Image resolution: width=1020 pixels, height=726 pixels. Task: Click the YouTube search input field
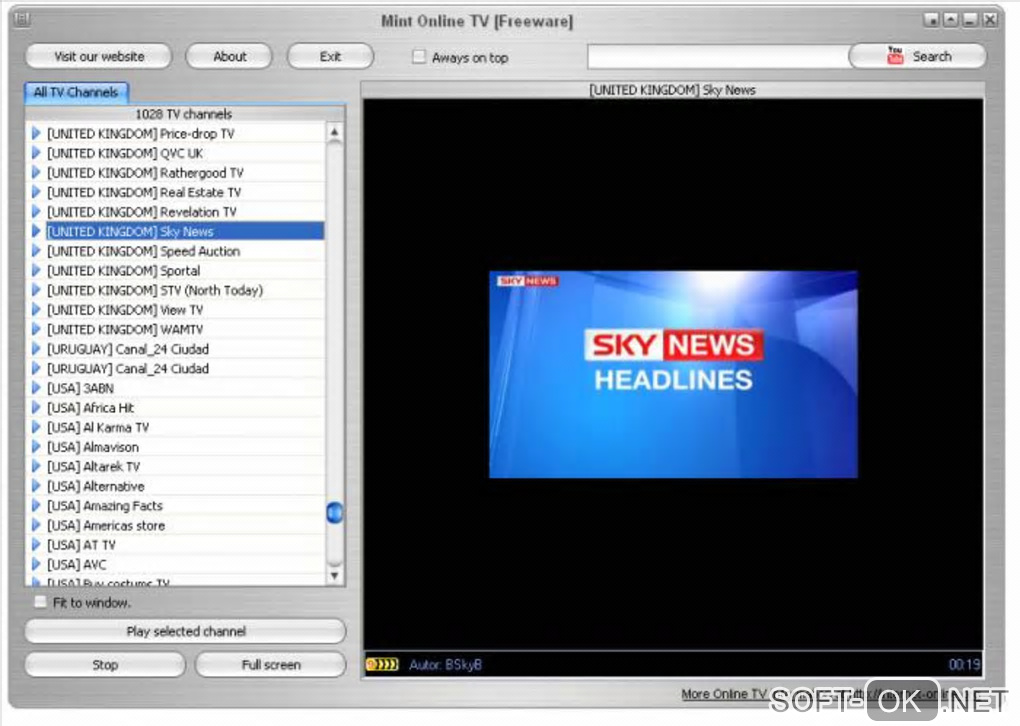[x=718, y=57]
